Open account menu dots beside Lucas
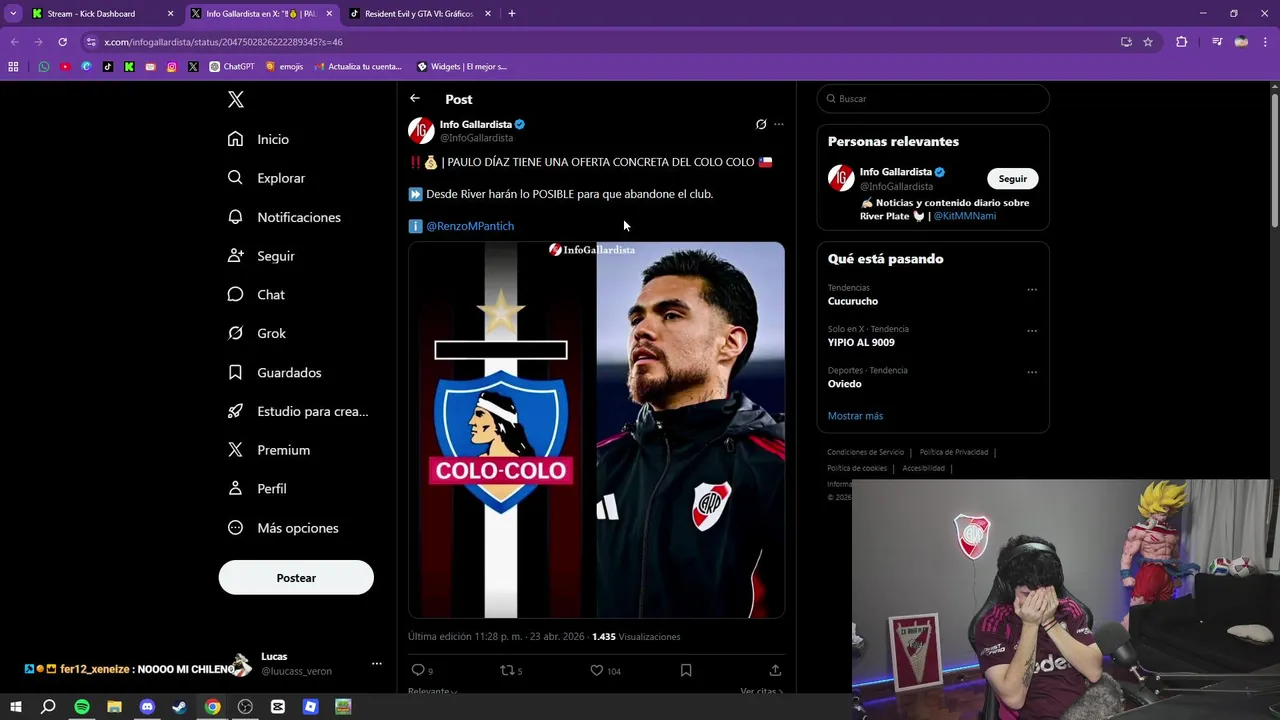The height and width of the screenshot is (720, 1280). [x=376, y=664]
